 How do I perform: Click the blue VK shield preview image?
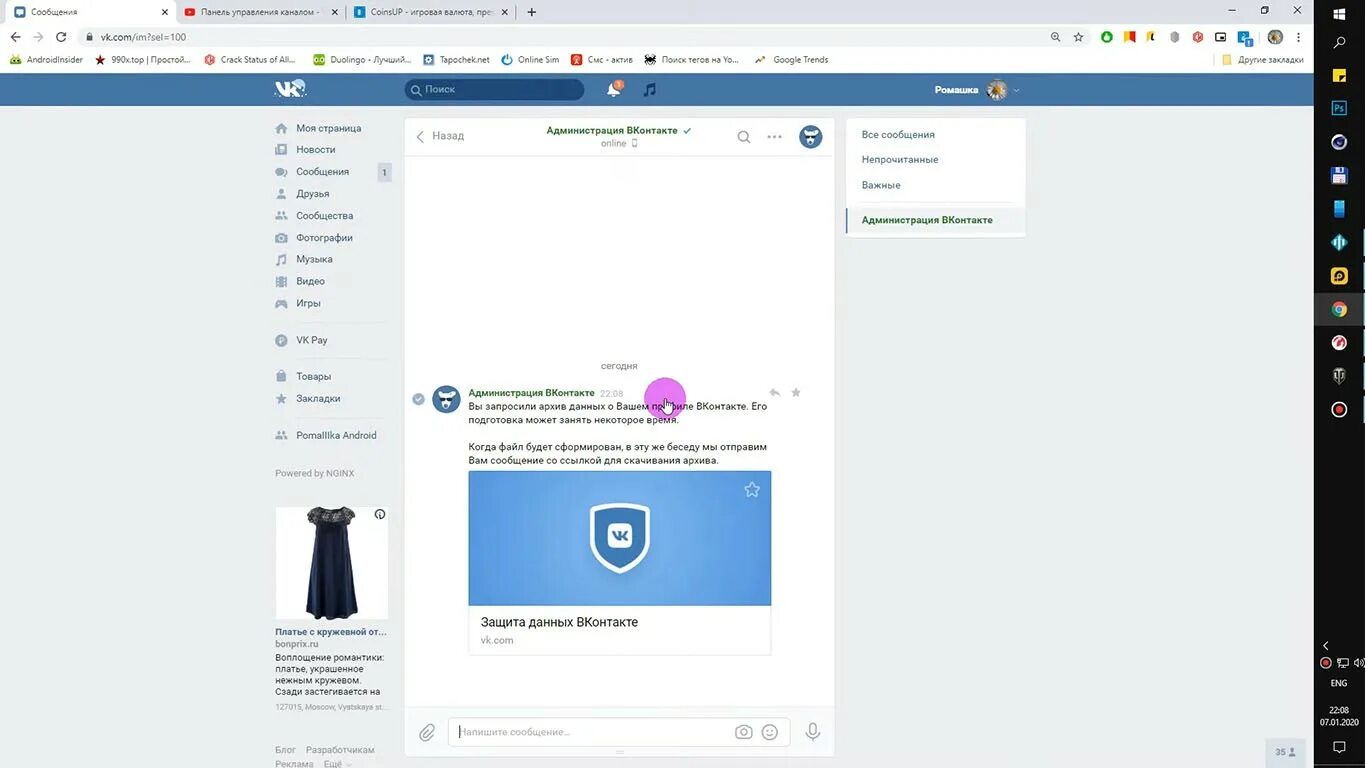pos(619,538)
